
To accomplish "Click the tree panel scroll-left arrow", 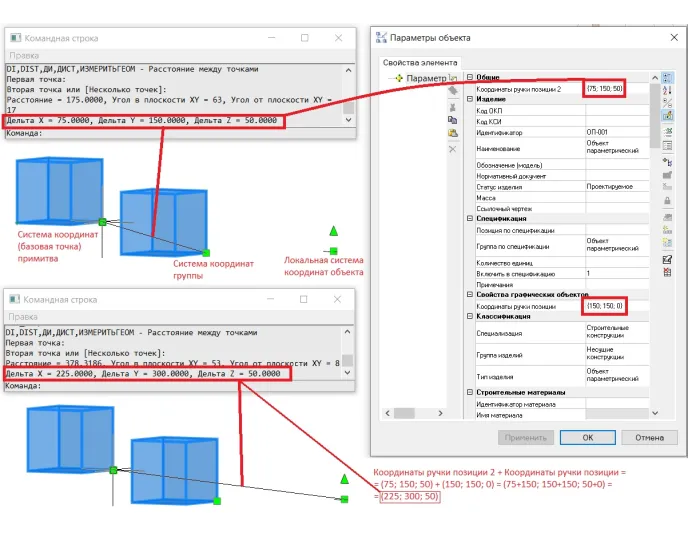I will coord(387,413).
